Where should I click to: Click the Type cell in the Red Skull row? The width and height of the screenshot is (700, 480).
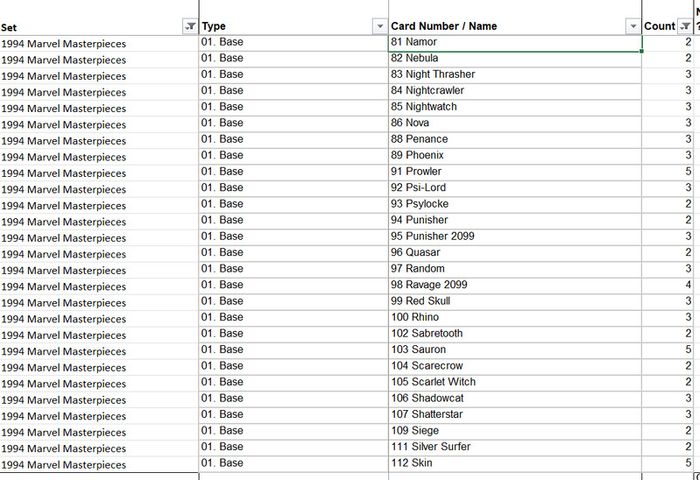click(x=294, y=302)
